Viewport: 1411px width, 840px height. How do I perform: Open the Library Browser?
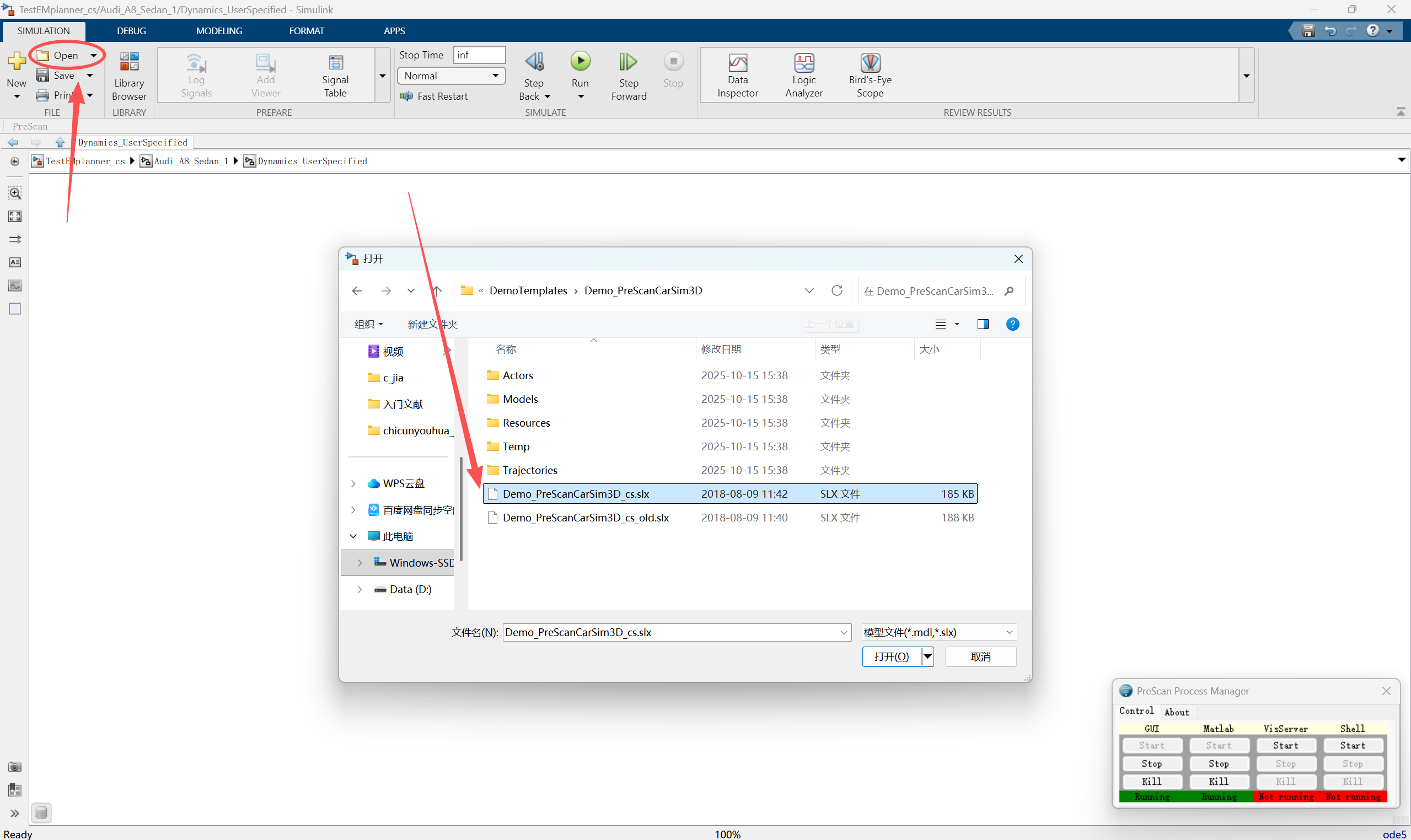pyautogui.click(x=128, y=76)
